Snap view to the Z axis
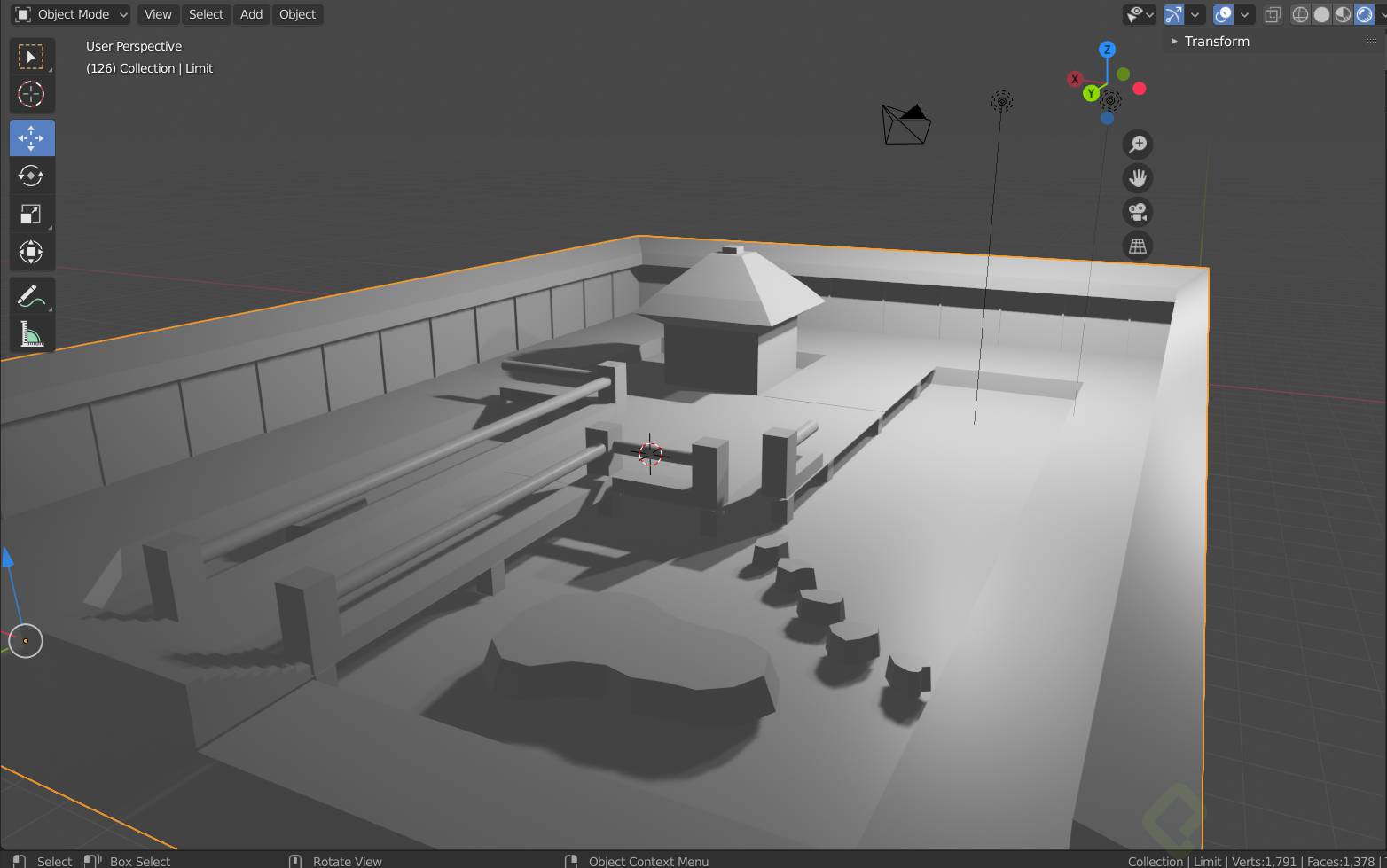 1107,50
